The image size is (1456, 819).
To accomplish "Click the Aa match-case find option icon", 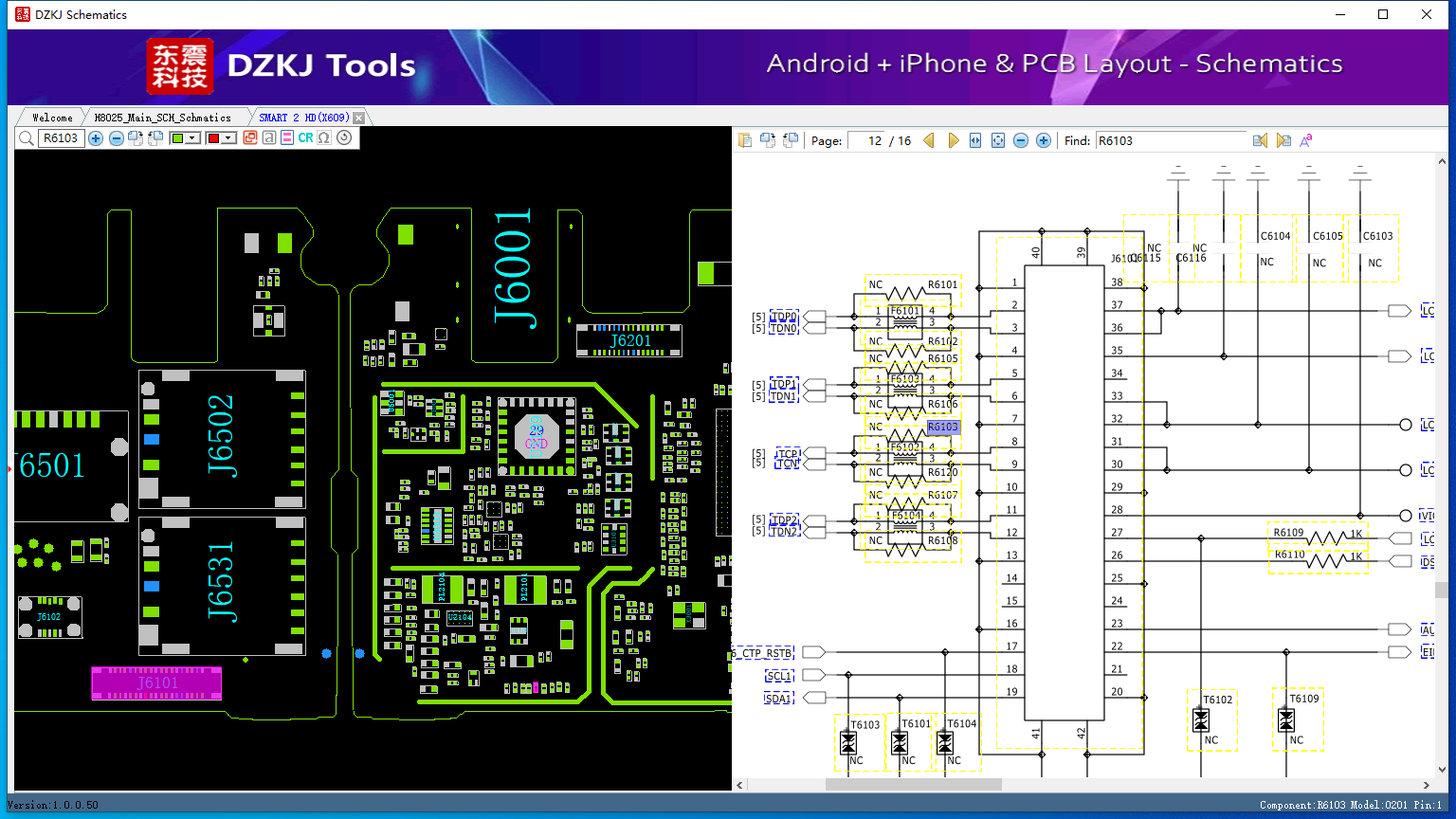I will 1306,140.
